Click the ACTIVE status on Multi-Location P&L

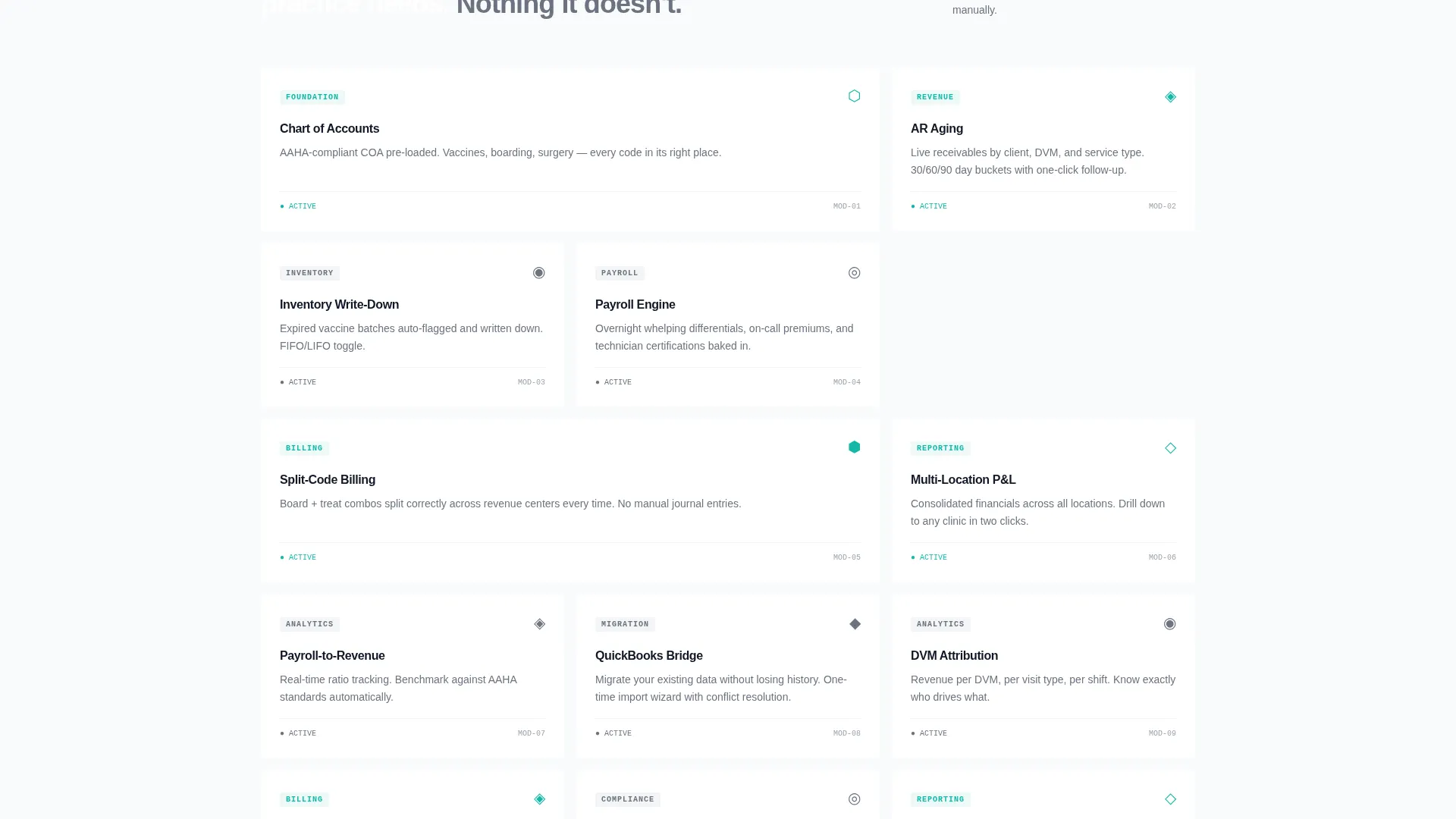[929, 557]
